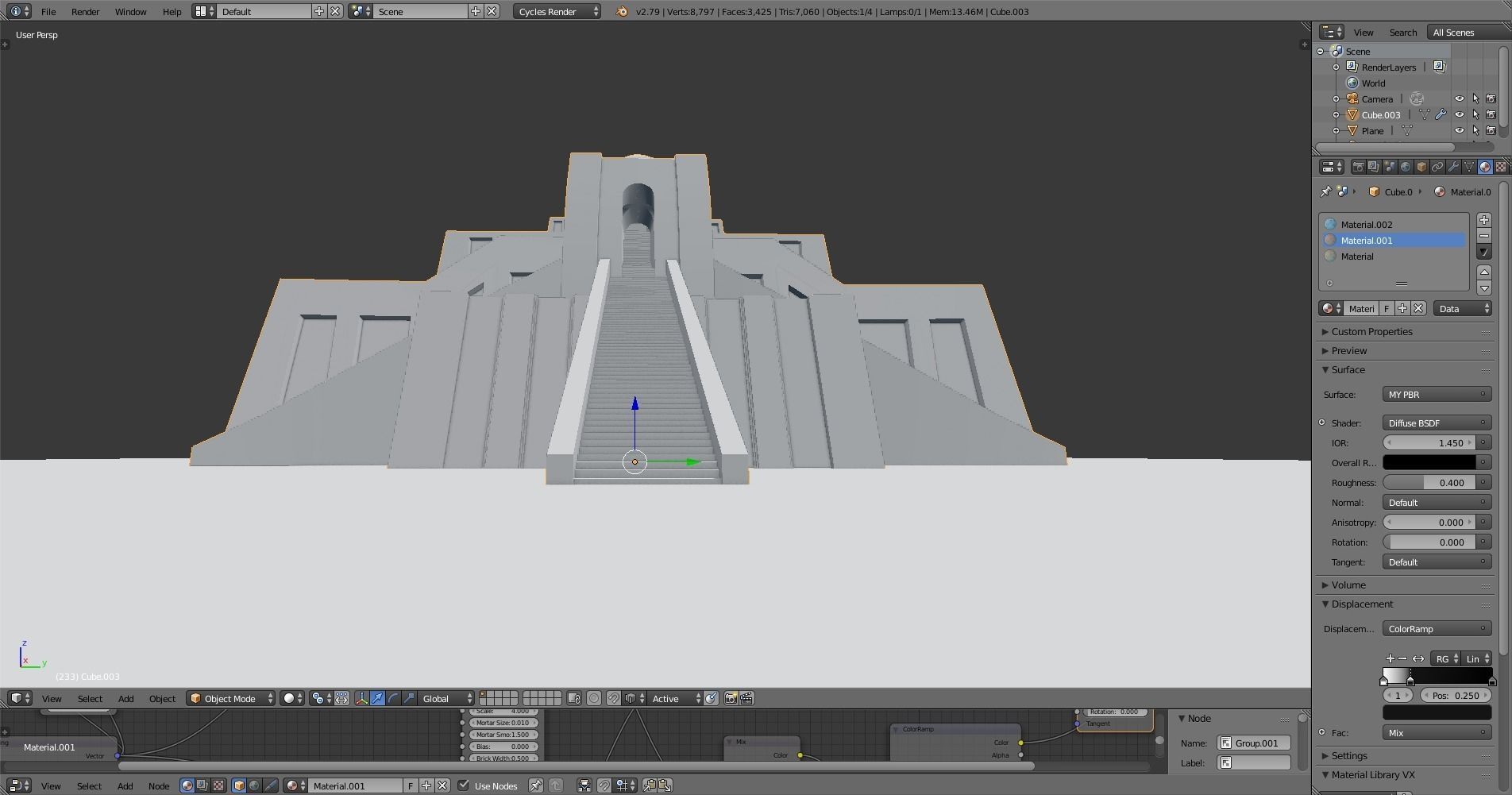Click the outliner Search menu button
This screenshot has height=795, width=1512.
(1402, 32)
